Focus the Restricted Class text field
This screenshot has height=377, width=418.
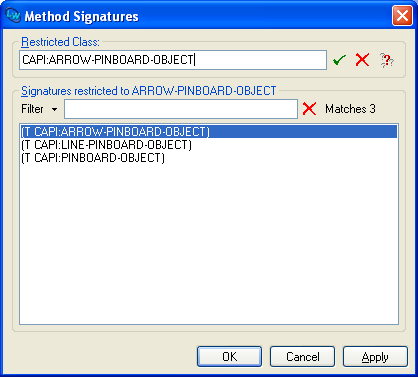click(173, 60)
